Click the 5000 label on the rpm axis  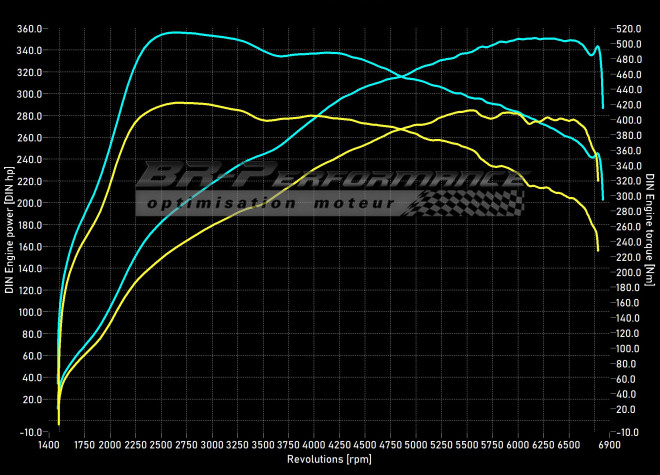(414, 444)
